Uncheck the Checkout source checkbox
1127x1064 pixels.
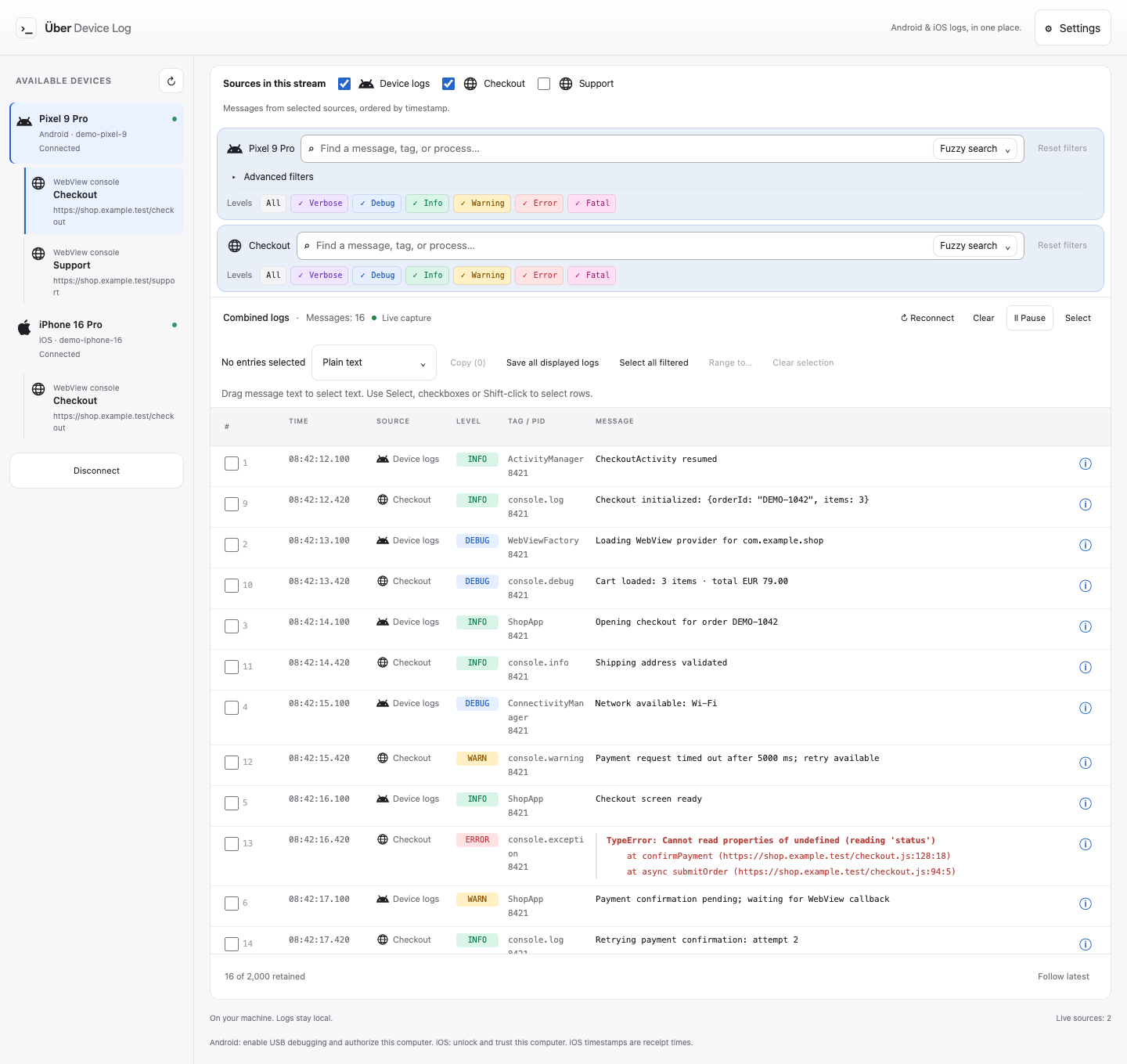448,84
